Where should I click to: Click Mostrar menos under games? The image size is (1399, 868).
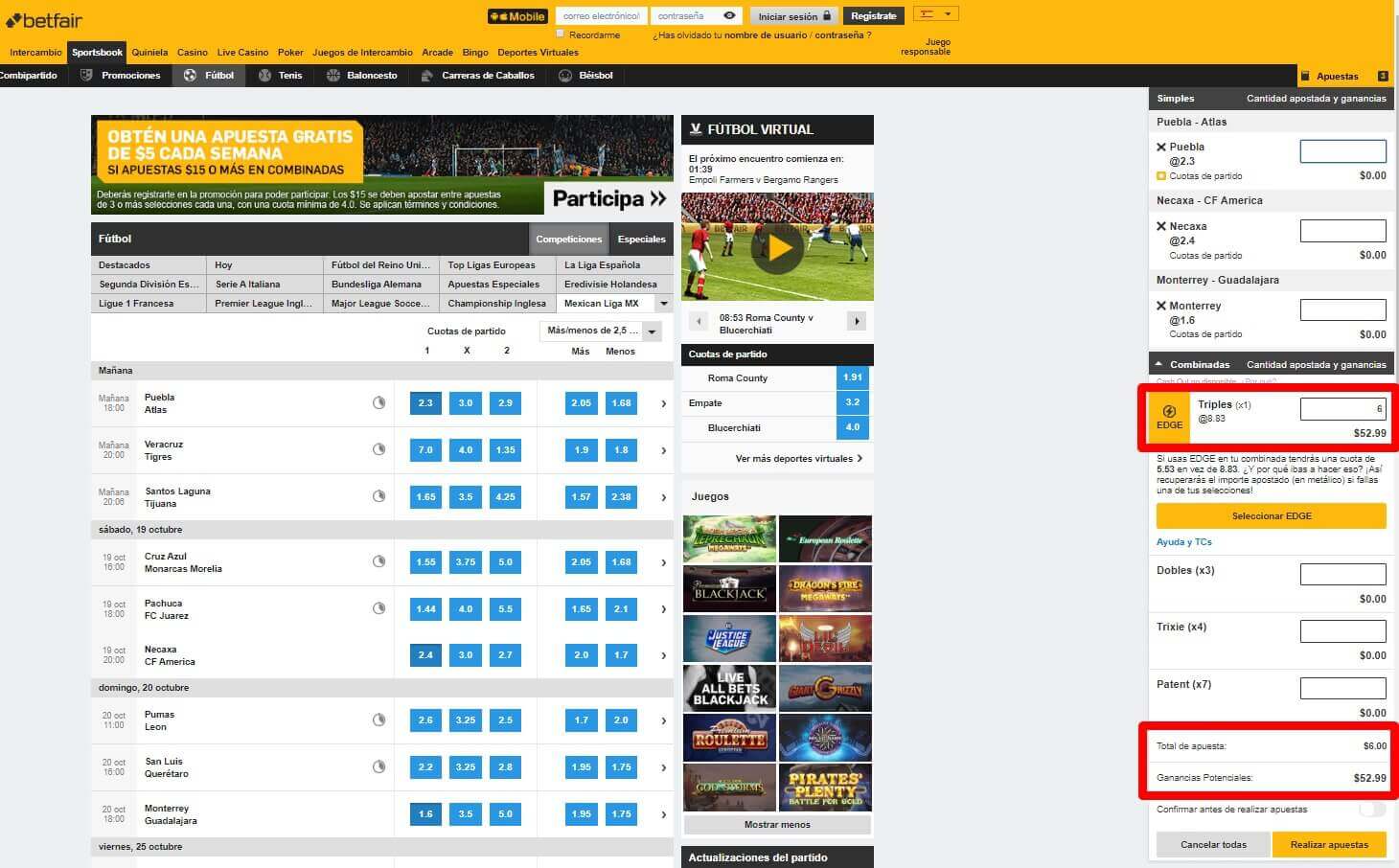(777, 825)
